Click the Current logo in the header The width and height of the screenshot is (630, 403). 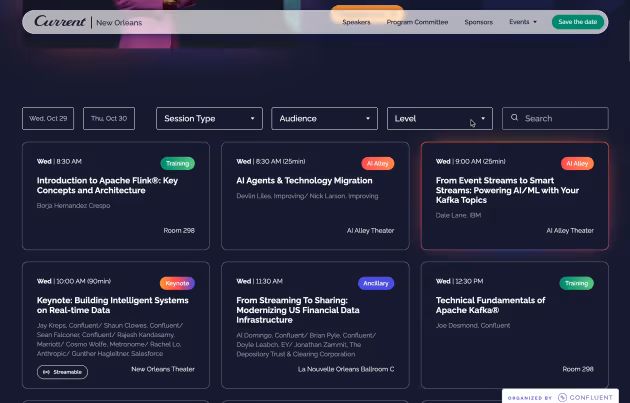click(60, 21)
